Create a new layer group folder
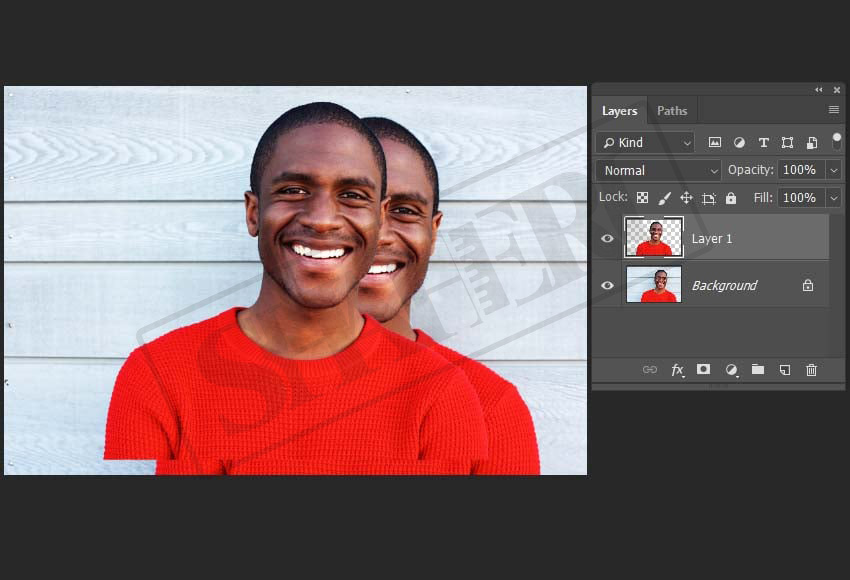 [x=758, y=370]
